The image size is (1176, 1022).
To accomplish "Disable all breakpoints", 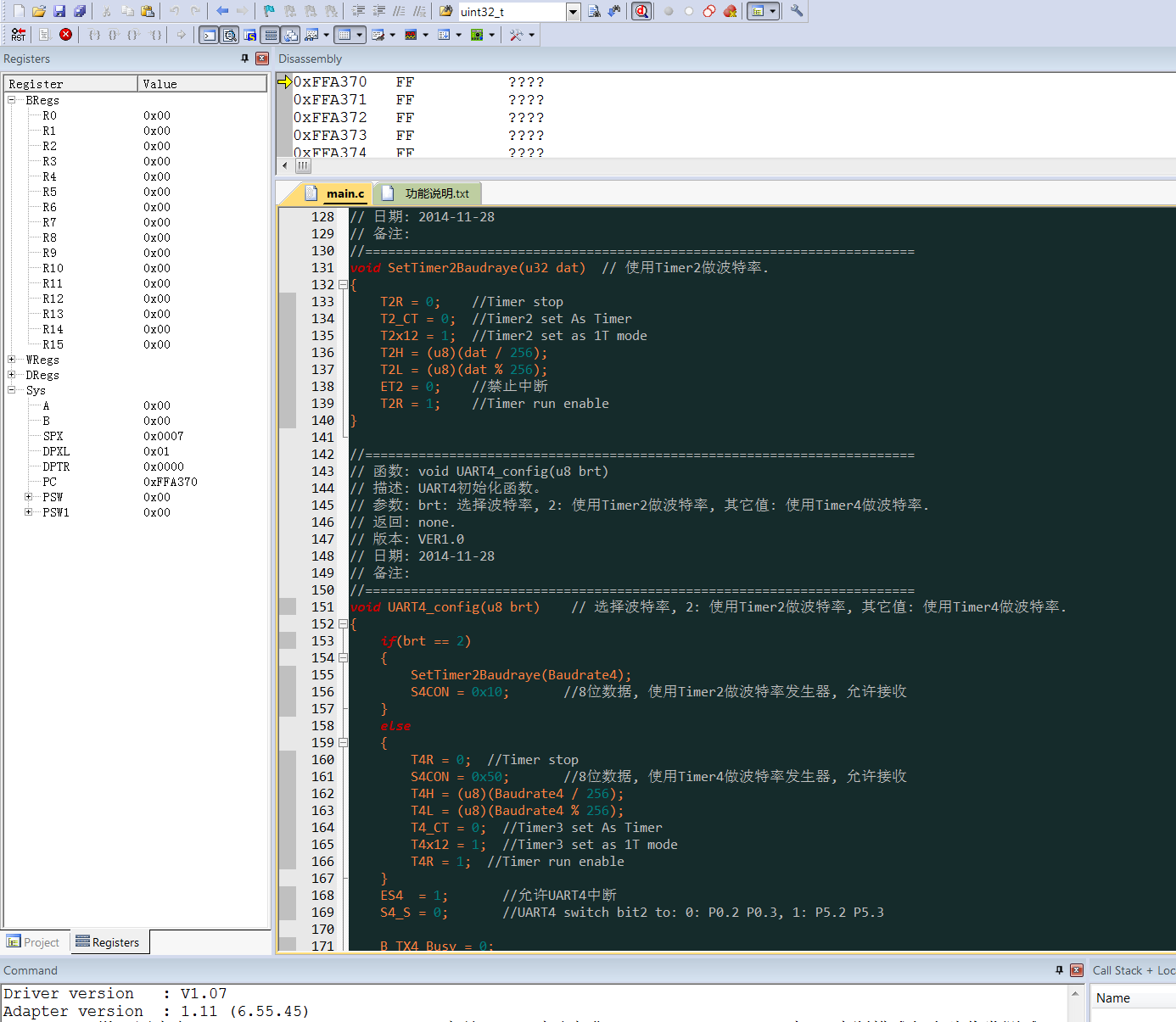I will tap(709, 11).
